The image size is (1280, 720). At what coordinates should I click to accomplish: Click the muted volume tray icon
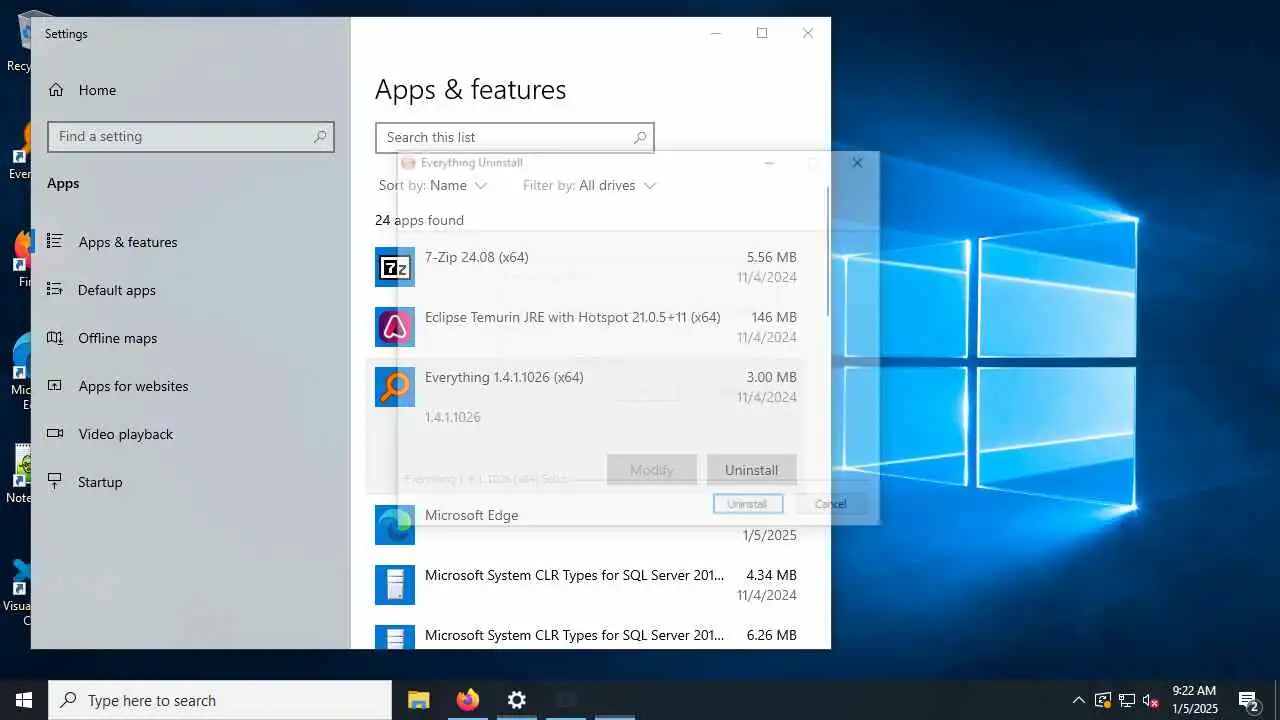pos(1151,700)
